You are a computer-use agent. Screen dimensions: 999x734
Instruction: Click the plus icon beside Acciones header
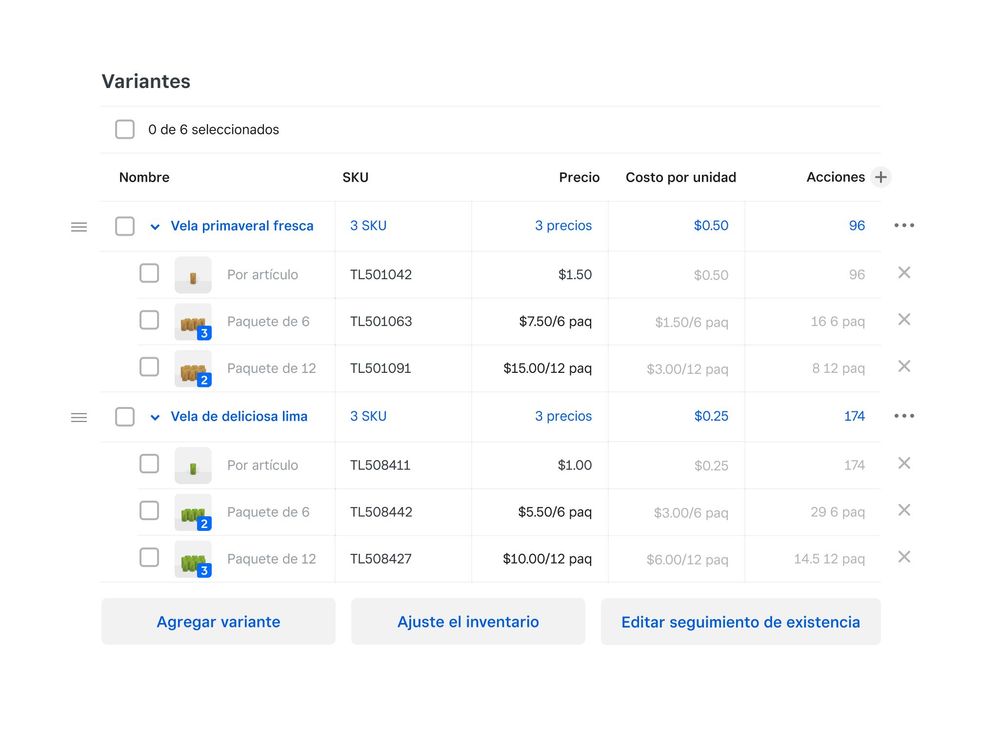[x=880, y=177]
